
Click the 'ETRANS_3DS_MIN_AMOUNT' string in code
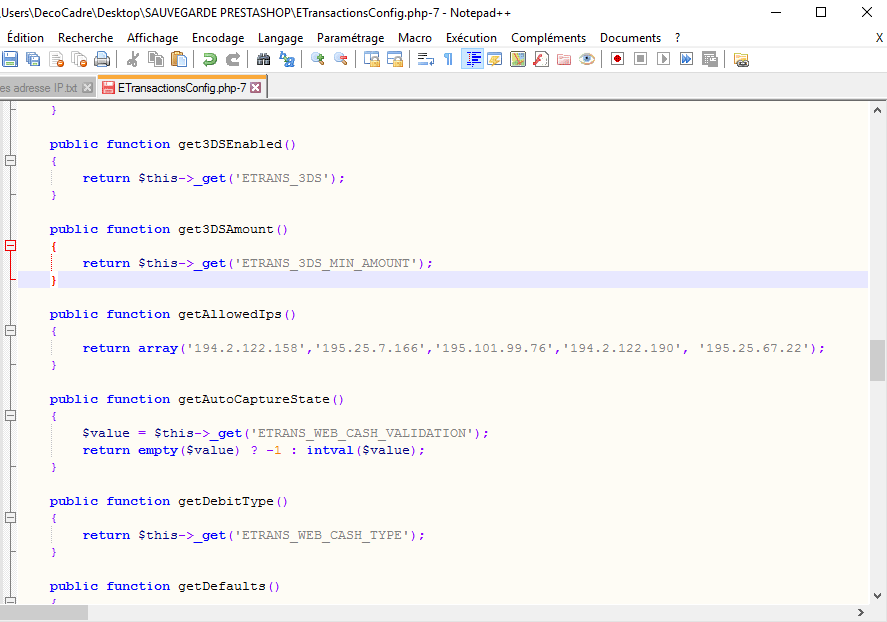(326, 263)
